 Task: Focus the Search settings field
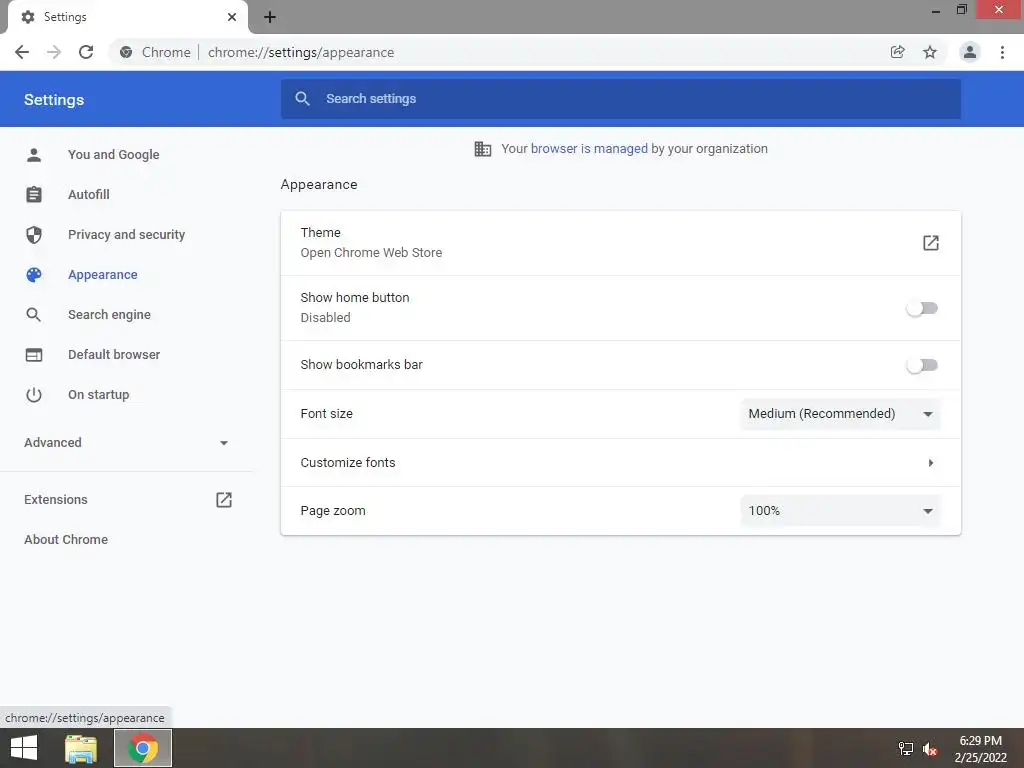click(620, 99)
